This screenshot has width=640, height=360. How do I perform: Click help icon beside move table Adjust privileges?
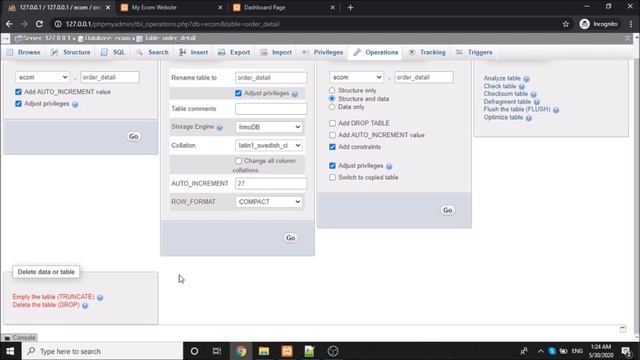pyautogui.click(x=75, y=104)
